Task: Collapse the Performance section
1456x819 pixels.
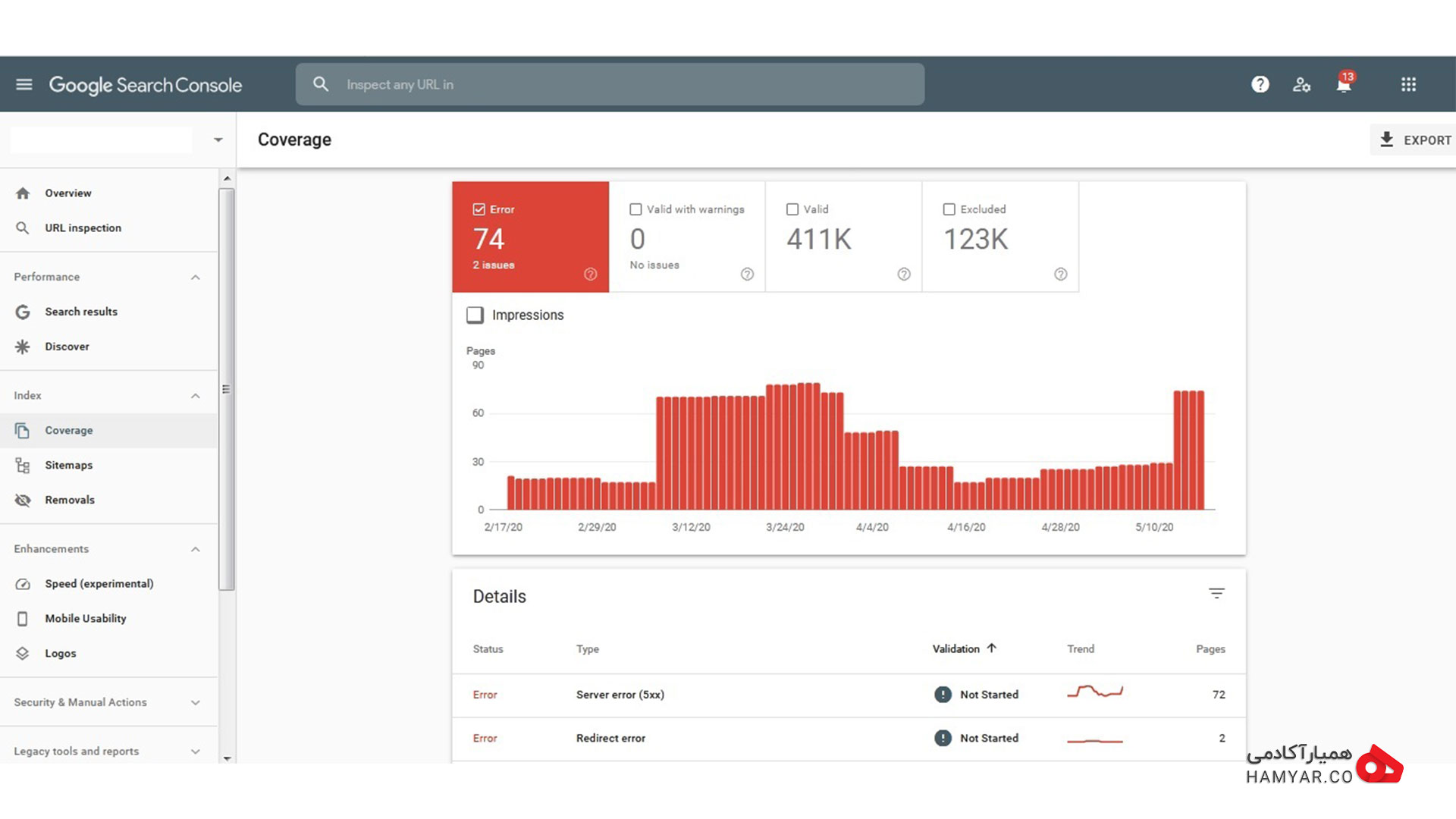Action: point(196,278)
